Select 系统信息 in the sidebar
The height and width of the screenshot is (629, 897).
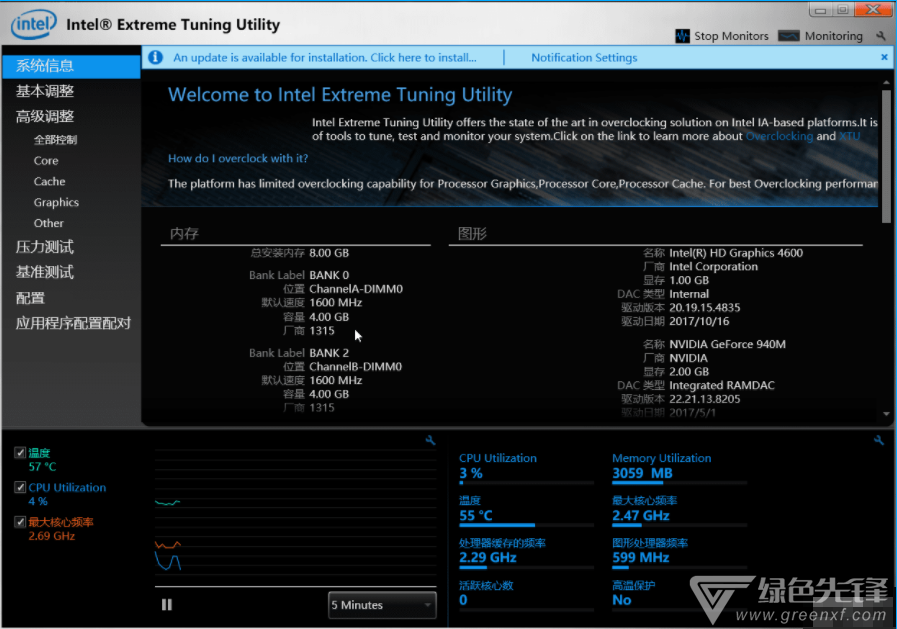tap(71, 66)
